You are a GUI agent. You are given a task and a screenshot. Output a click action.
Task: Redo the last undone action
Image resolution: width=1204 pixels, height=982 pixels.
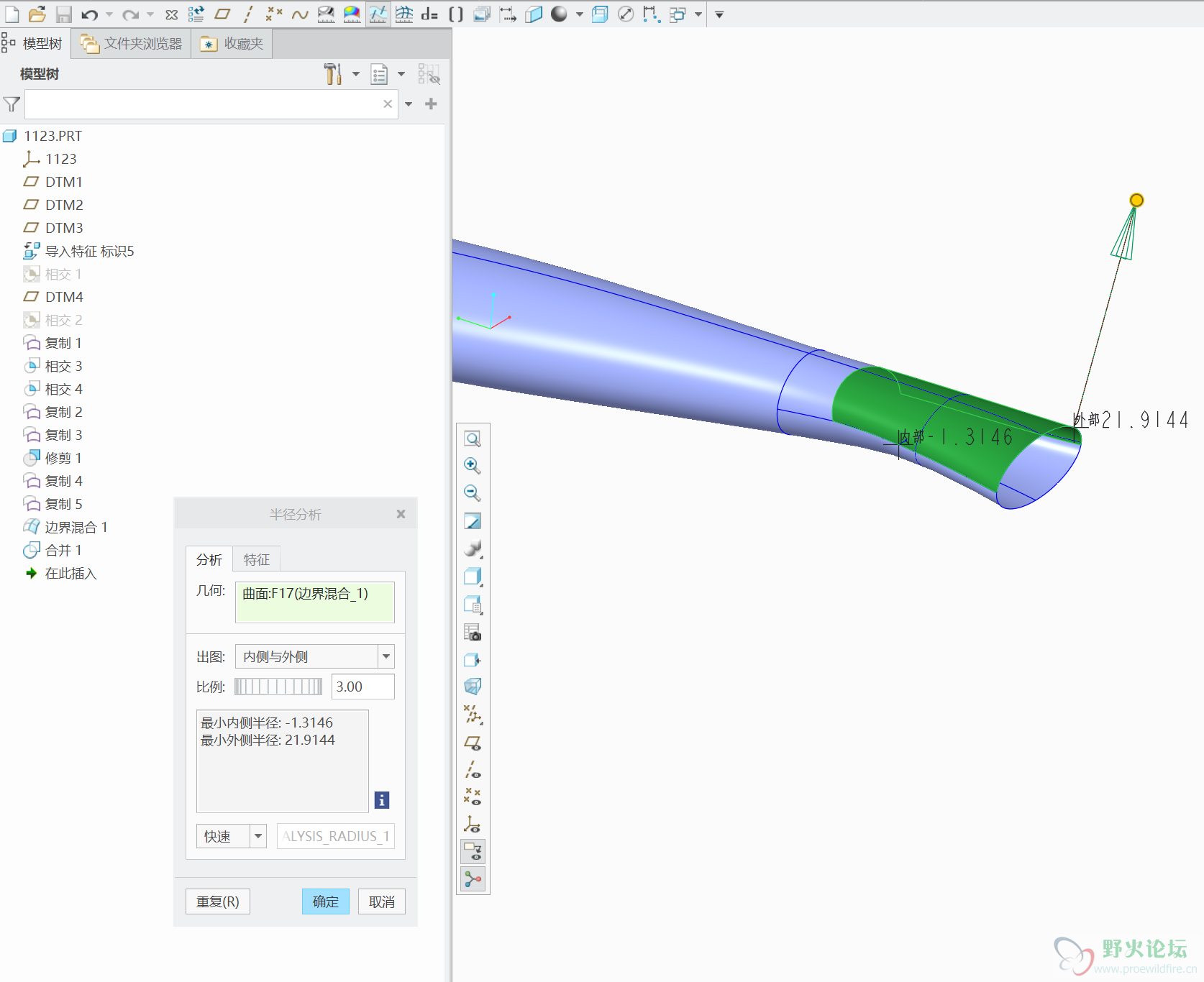pyautogui.click(x=130, y=14)
